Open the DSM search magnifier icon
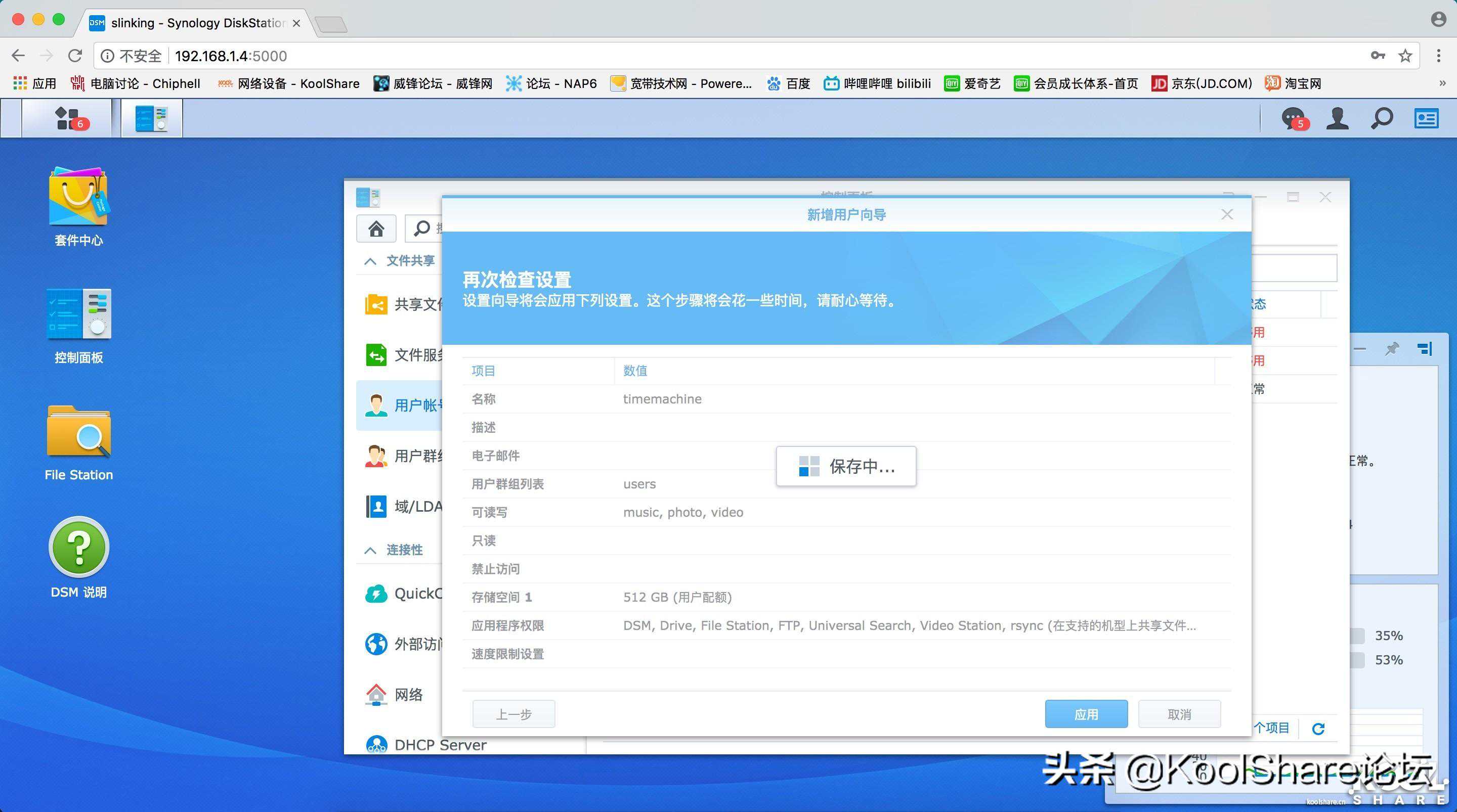The height and width of the screenshot is (812, 1457). [x=1381, y=119]
